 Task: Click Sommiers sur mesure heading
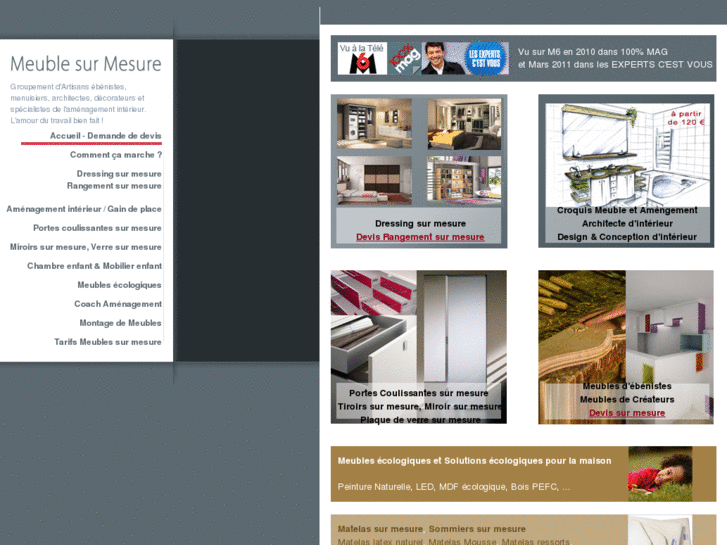click(x=477, y=529)
